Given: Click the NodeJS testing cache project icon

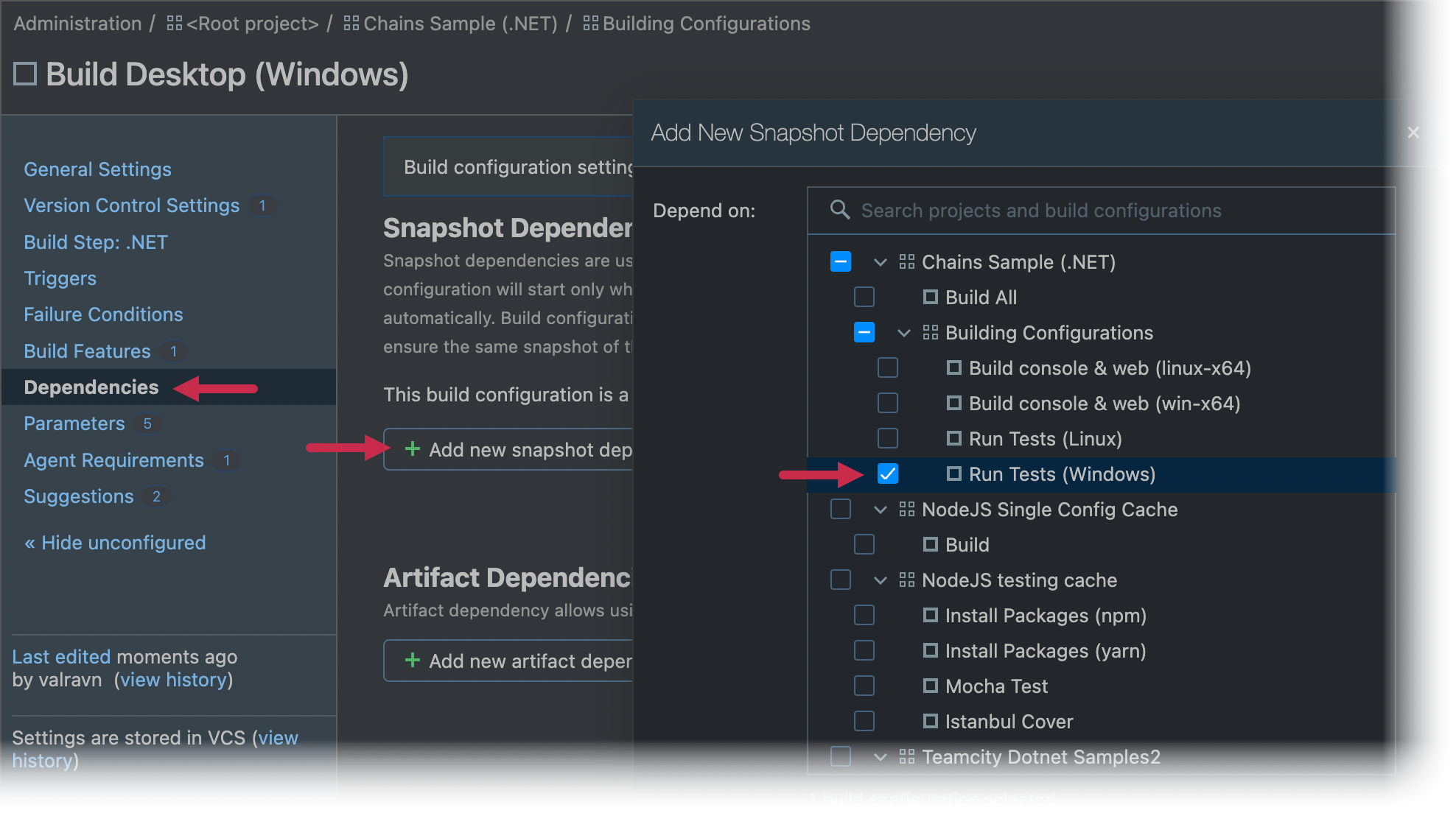Looking at the screenshot, I should 905,580.
